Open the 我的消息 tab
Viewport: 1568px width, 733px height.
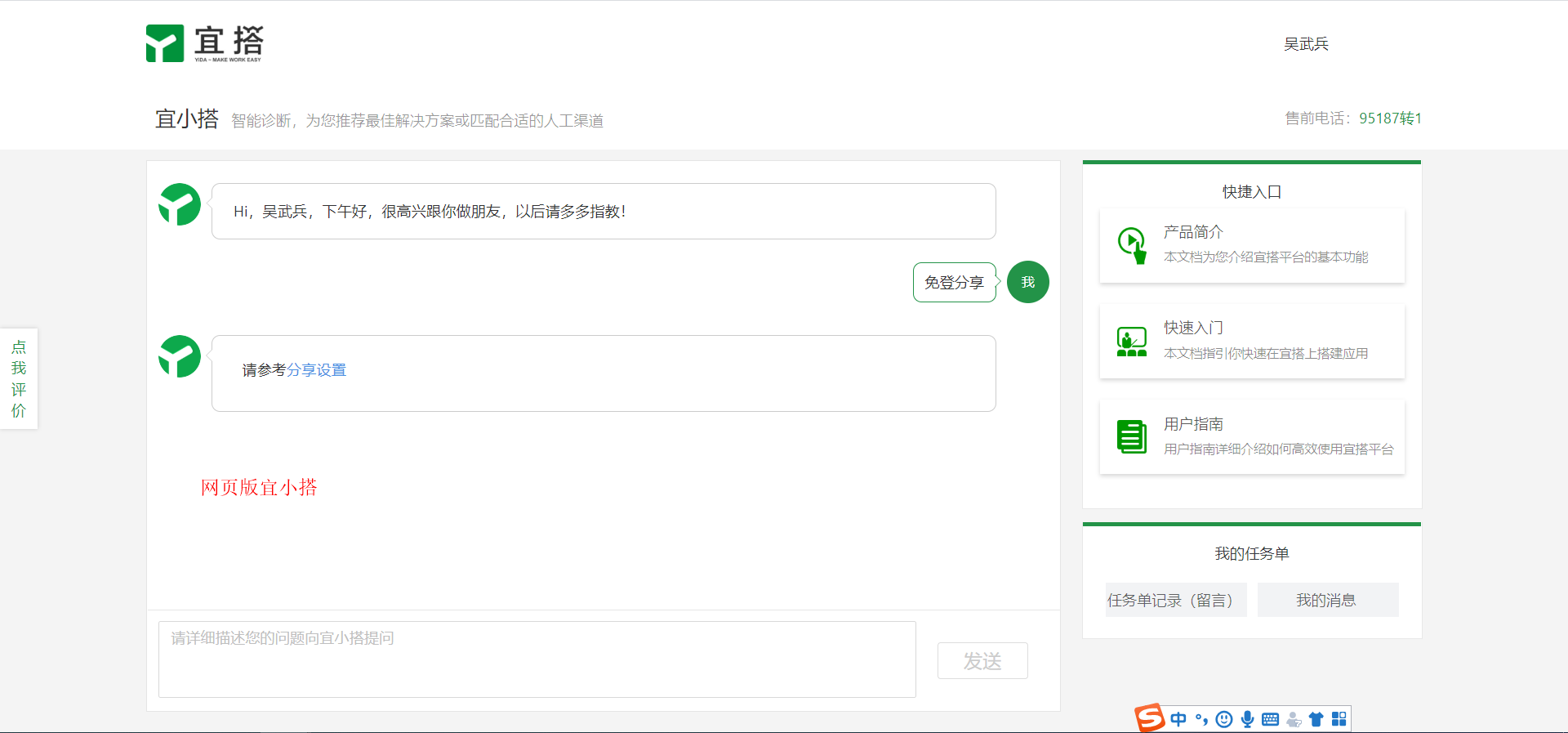(x=1328, y=600)
